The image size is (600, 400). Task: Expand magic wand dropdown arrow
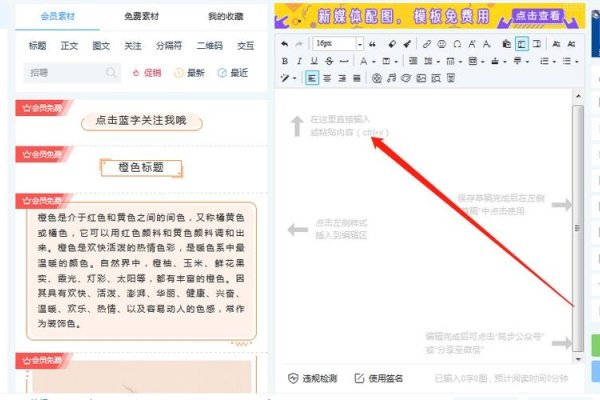[295, 79]
